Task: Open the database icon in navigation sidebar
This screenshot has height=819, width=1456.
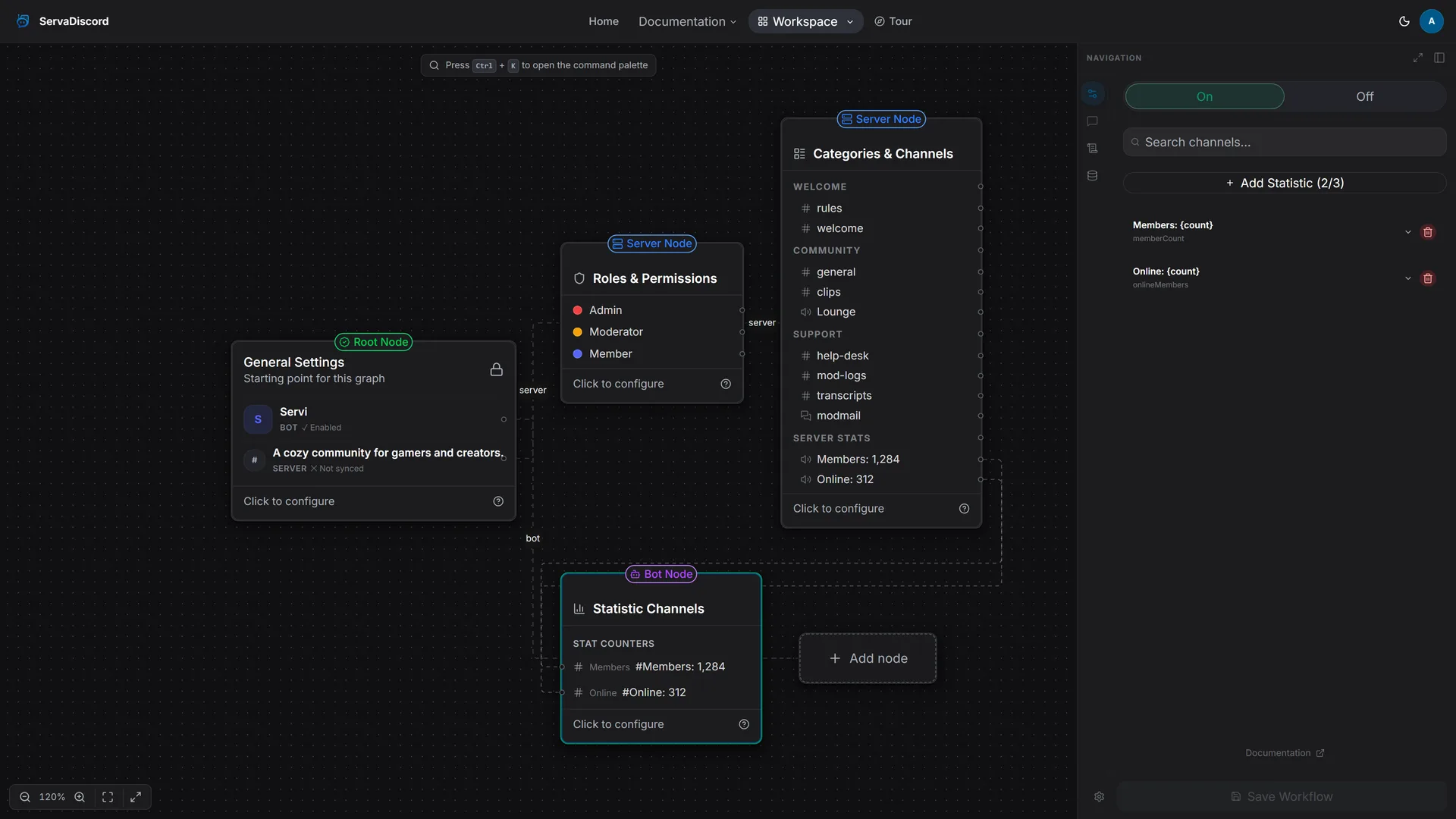Action: 1092,176
